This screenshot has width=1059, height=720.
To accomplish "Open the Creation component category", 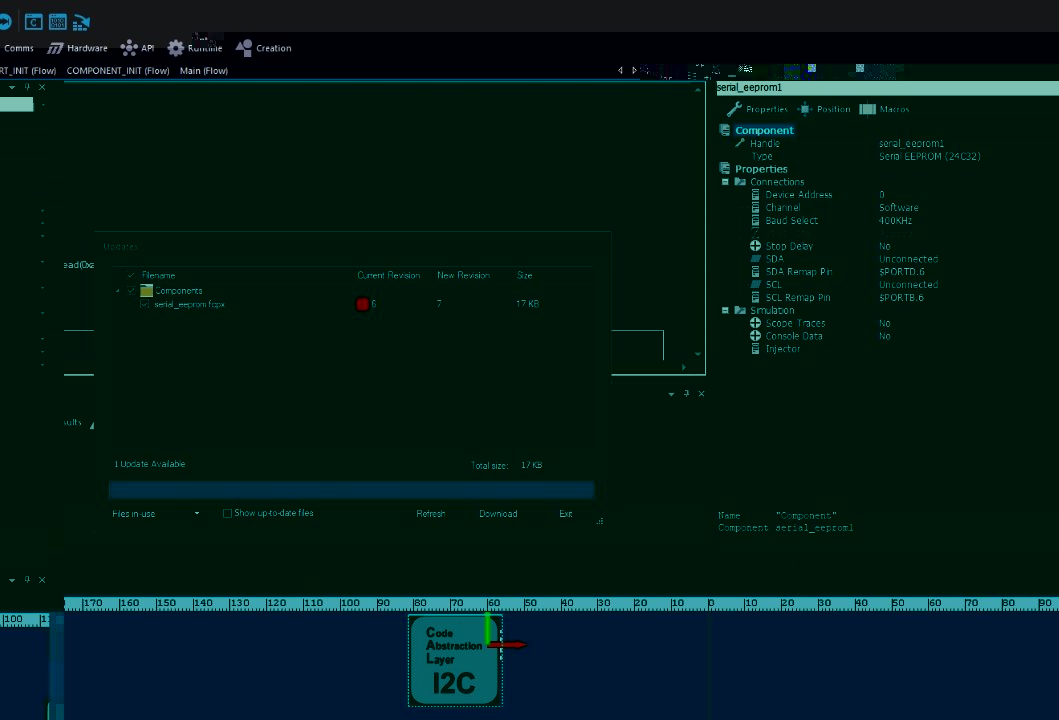I will click(263, 48).
